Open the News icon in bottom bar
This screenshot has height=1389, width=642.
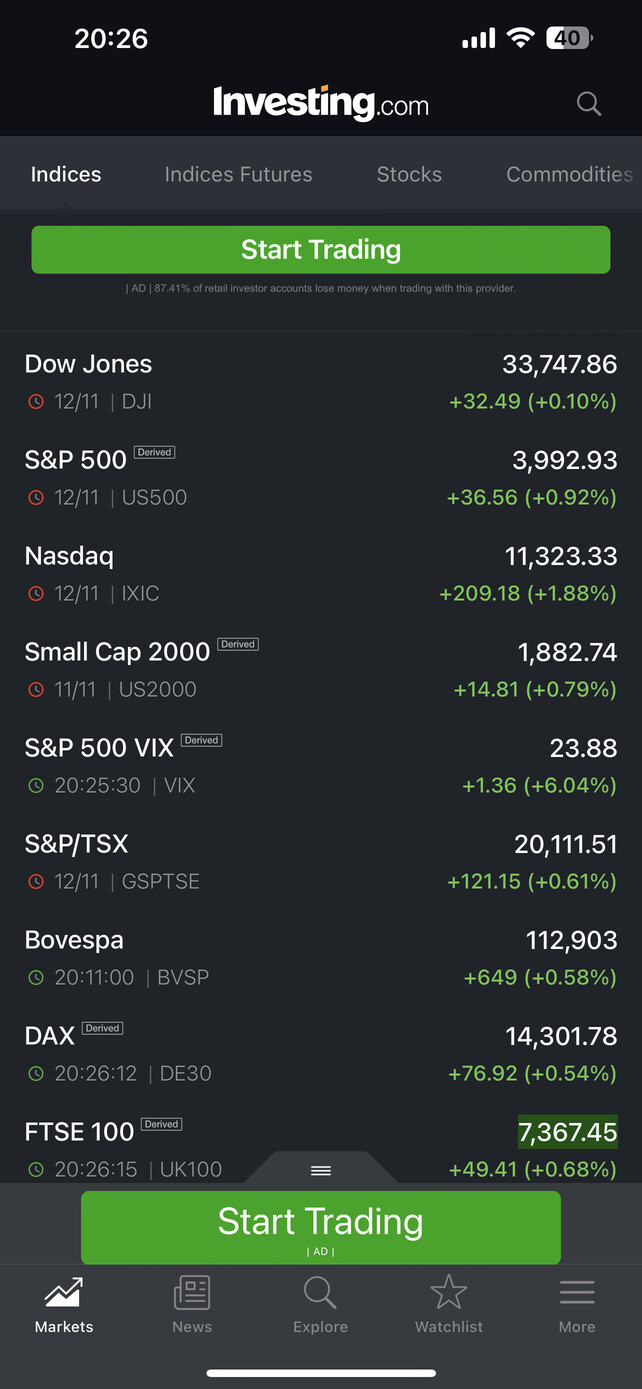(192, 1294)
